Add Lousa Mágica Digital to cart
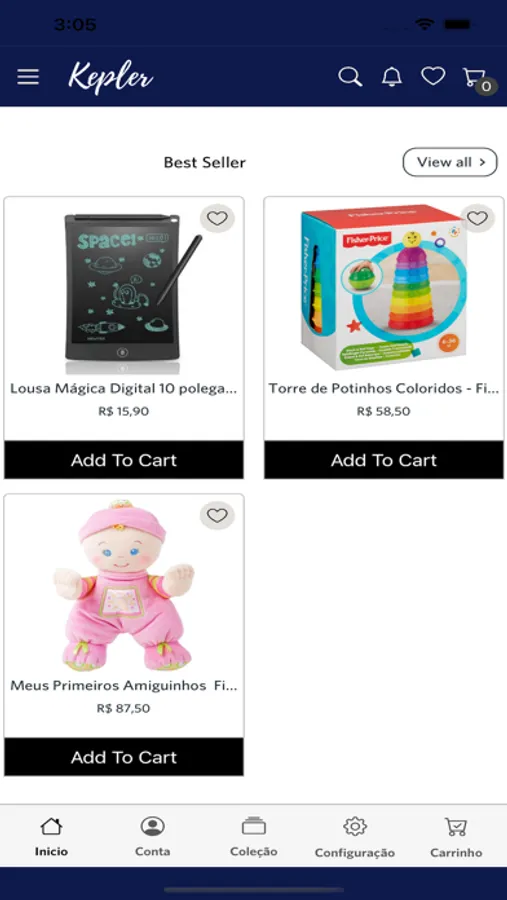 click(124, 460)
